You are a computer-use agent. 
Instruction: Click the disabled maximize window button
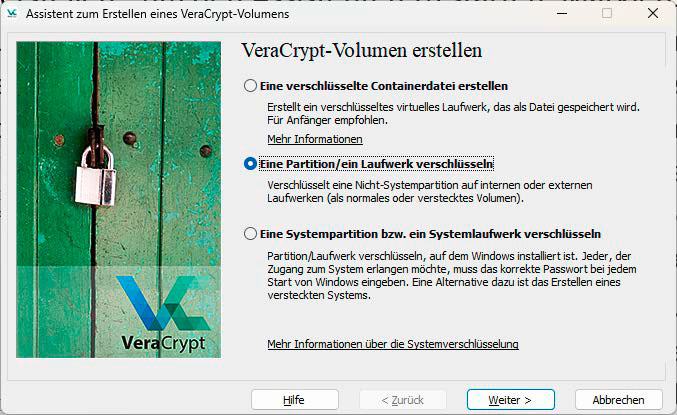607,13
